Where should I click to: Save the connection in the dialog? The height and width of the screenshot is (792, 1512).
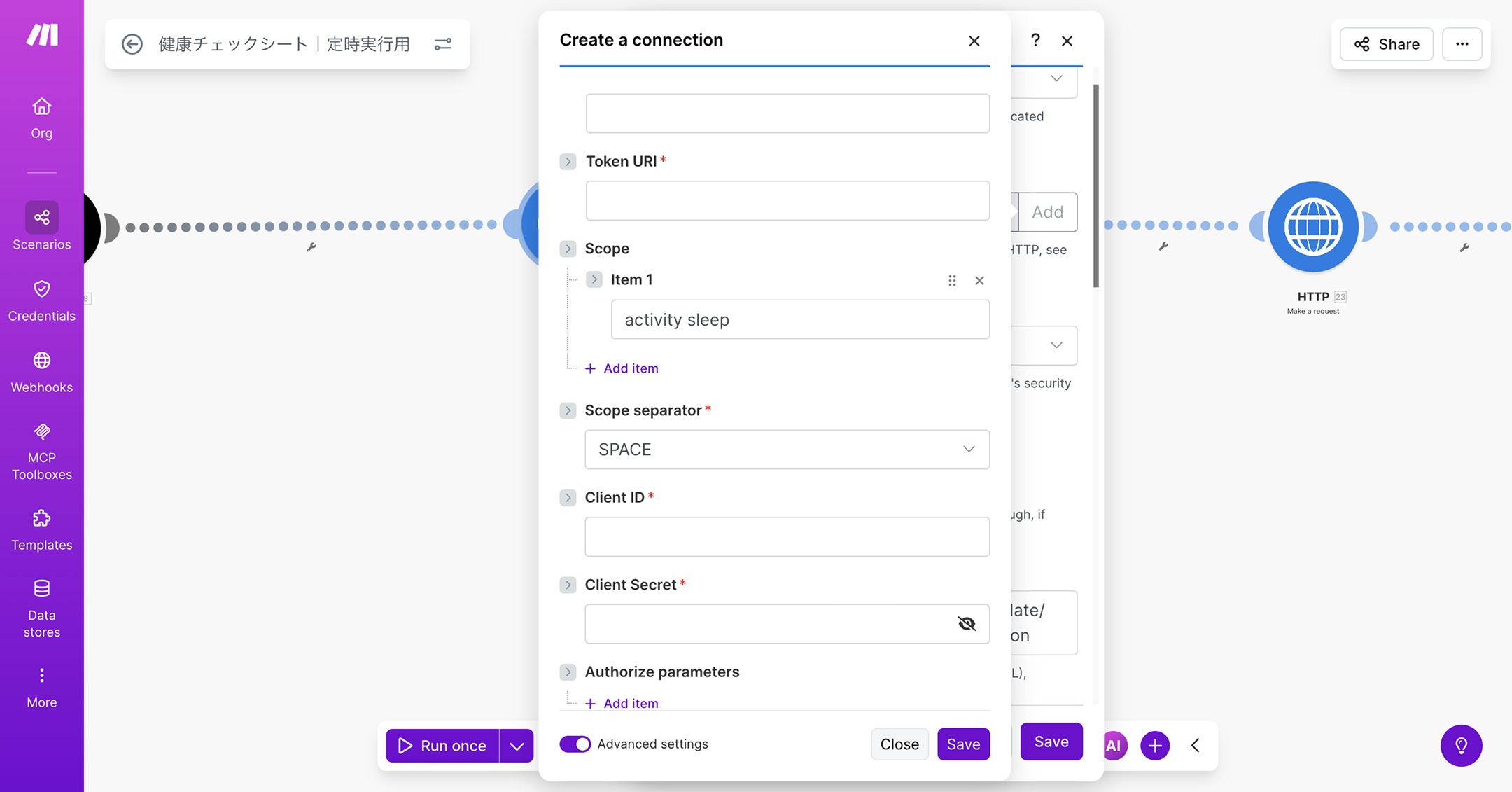point(962,744)
